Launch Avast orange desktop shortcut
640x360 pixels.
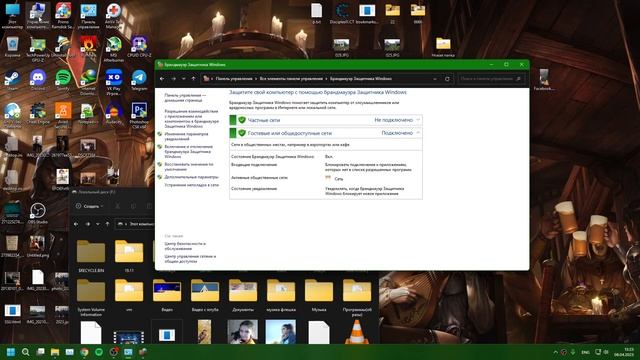pos(63,115)
